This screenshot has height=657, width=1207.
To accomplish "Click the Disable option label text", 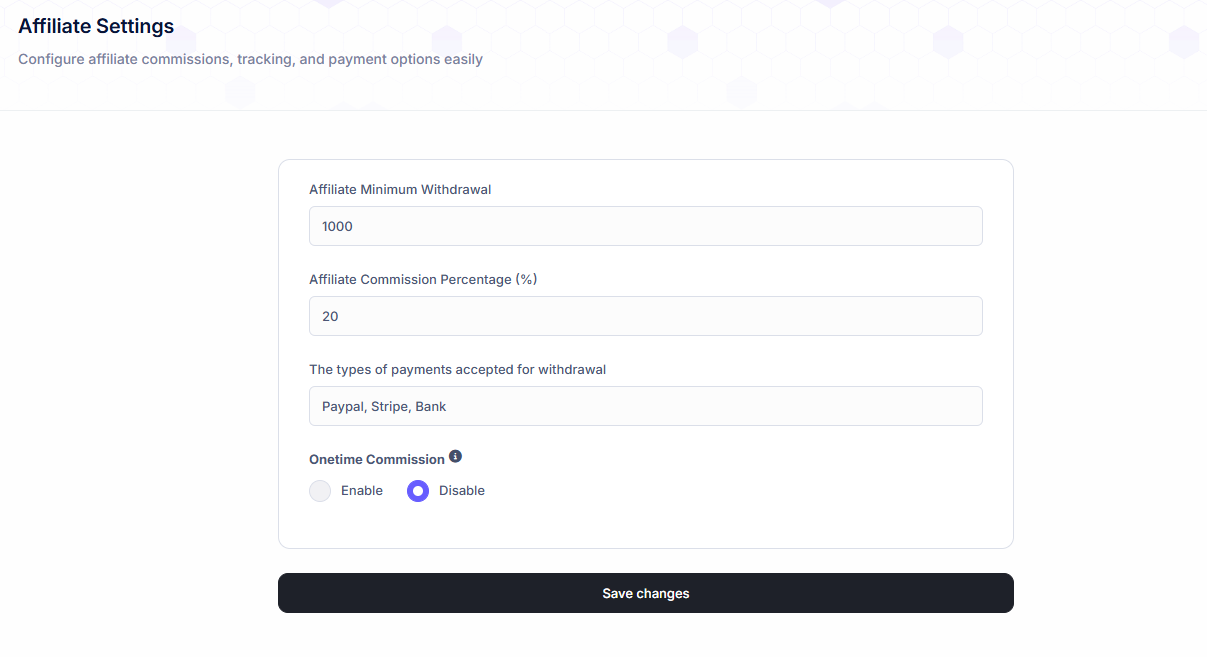I will tap(462, 491).
